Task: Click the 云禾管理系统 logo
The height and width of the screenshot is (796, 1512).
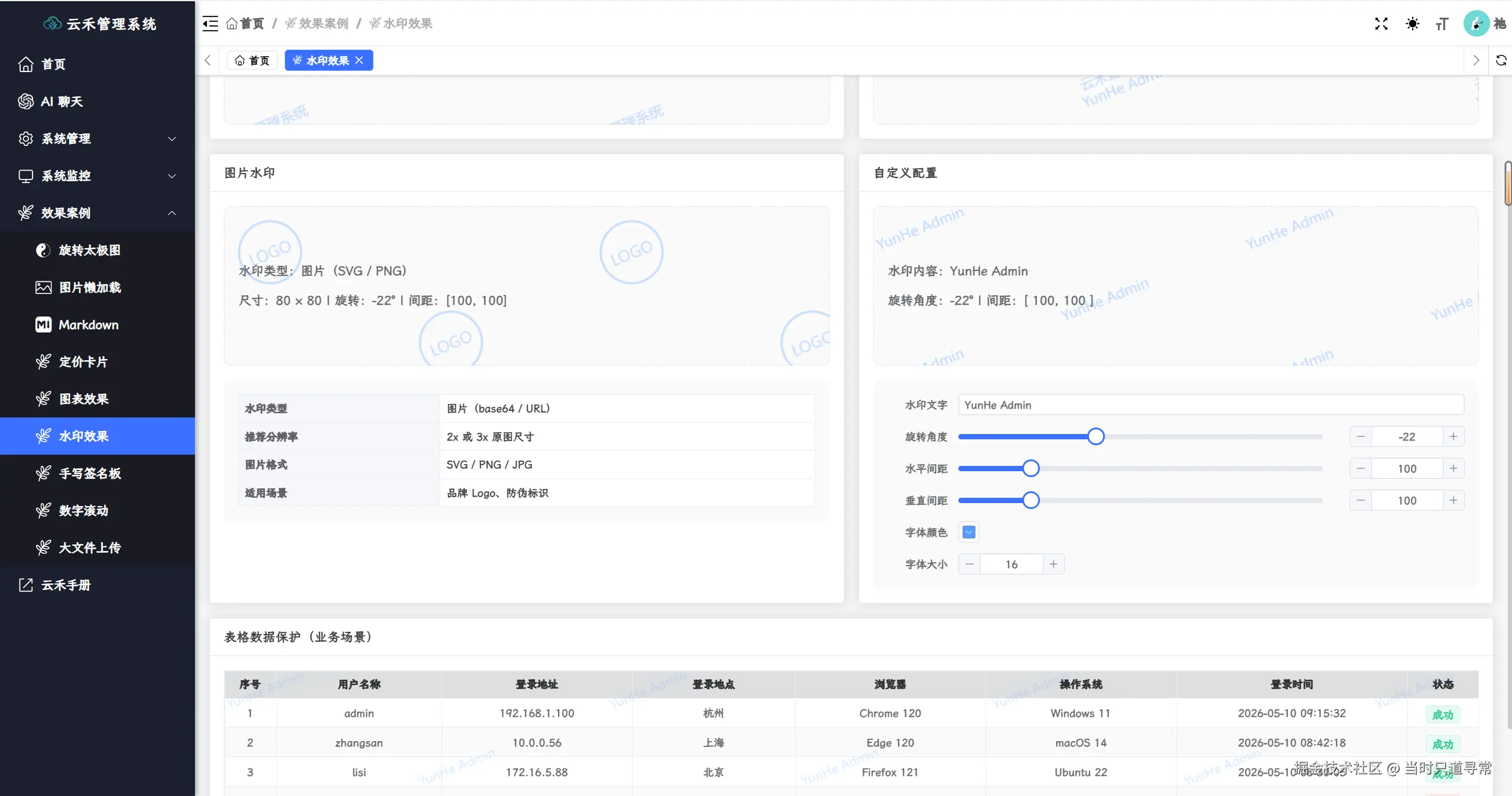Action: coord(99,24)
